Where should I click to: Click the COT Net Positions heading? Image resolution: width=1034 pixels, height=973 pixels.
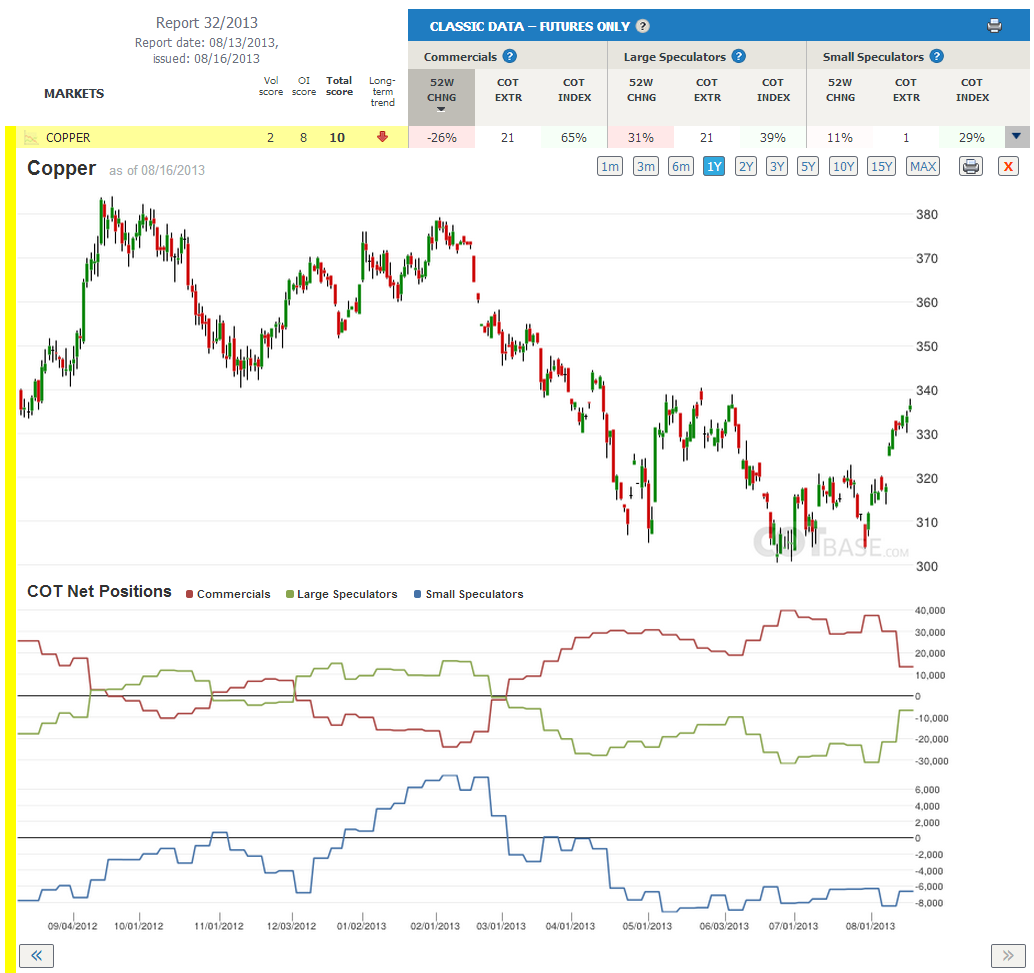[x=99, y=591]
